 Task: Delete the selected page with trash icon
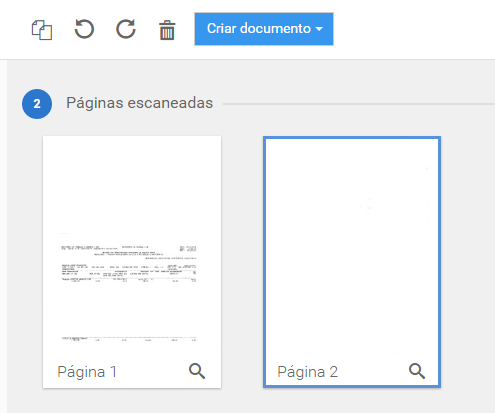click(167, 30)
